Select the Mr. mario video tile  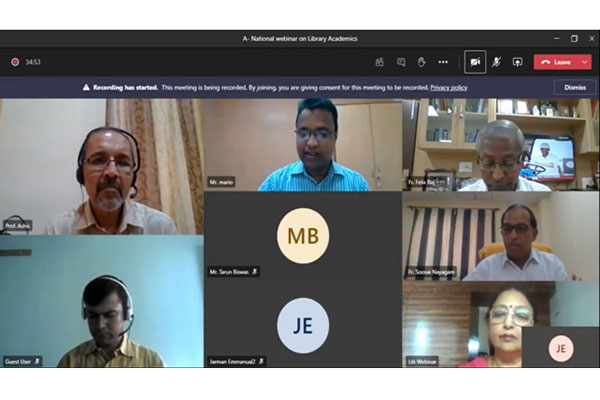pyautogui.click(x=303, y=145)
